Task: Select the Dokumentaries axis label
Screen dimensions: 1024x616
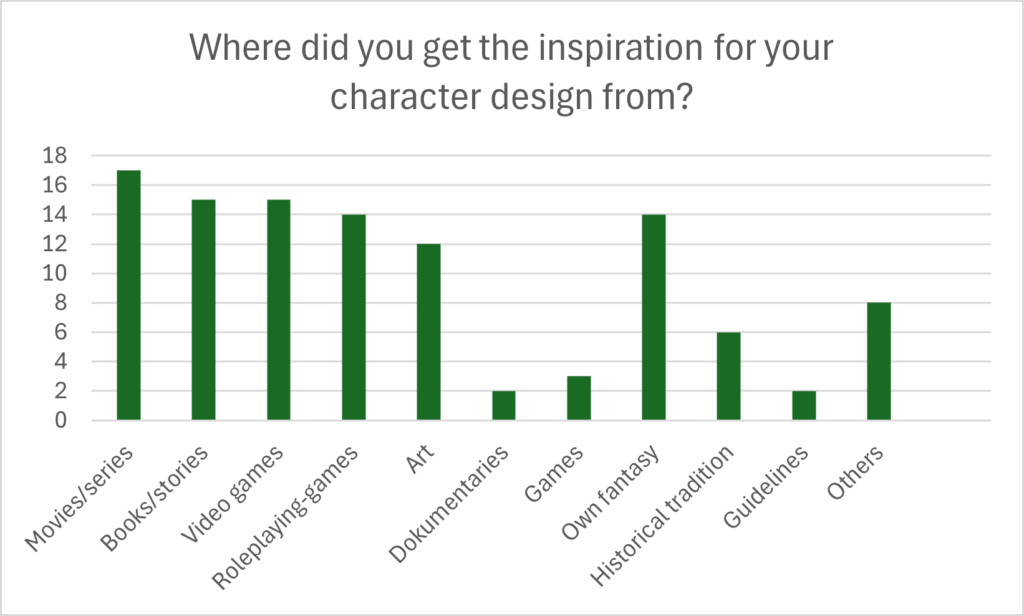Action: tap(449, 504)
